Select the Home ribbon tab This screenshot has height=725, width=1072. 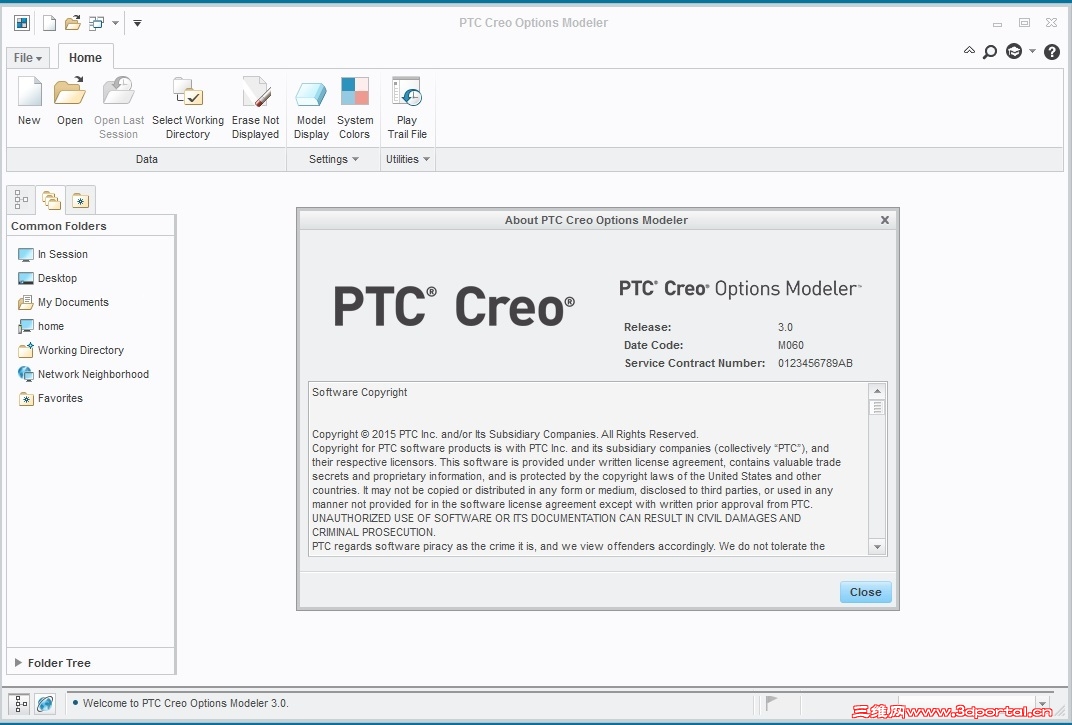[x=85, y=57]
